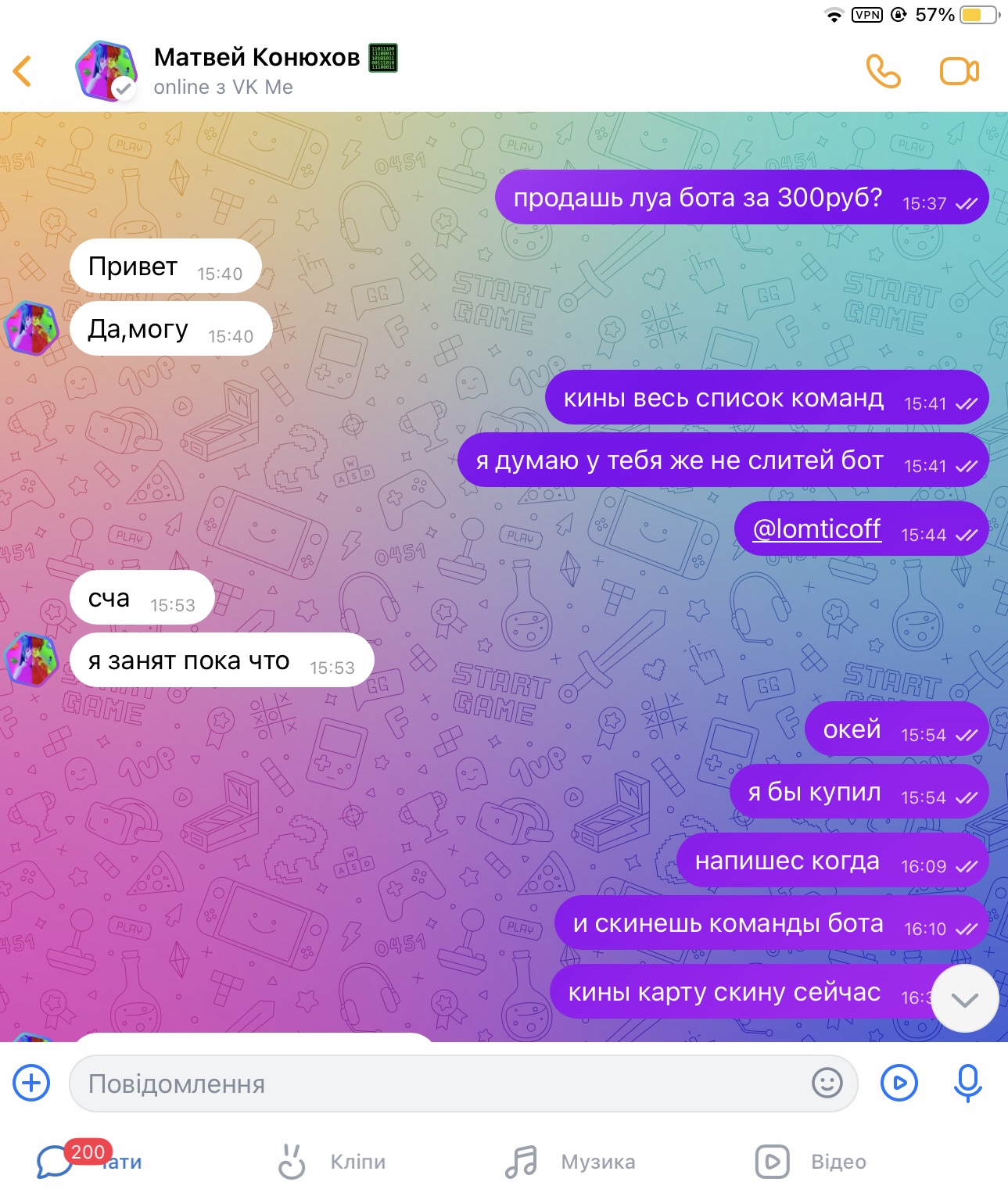The image size is (1008, 1200).
Task: Record a video message with play-circle icon
Action: pos(899,1083)
